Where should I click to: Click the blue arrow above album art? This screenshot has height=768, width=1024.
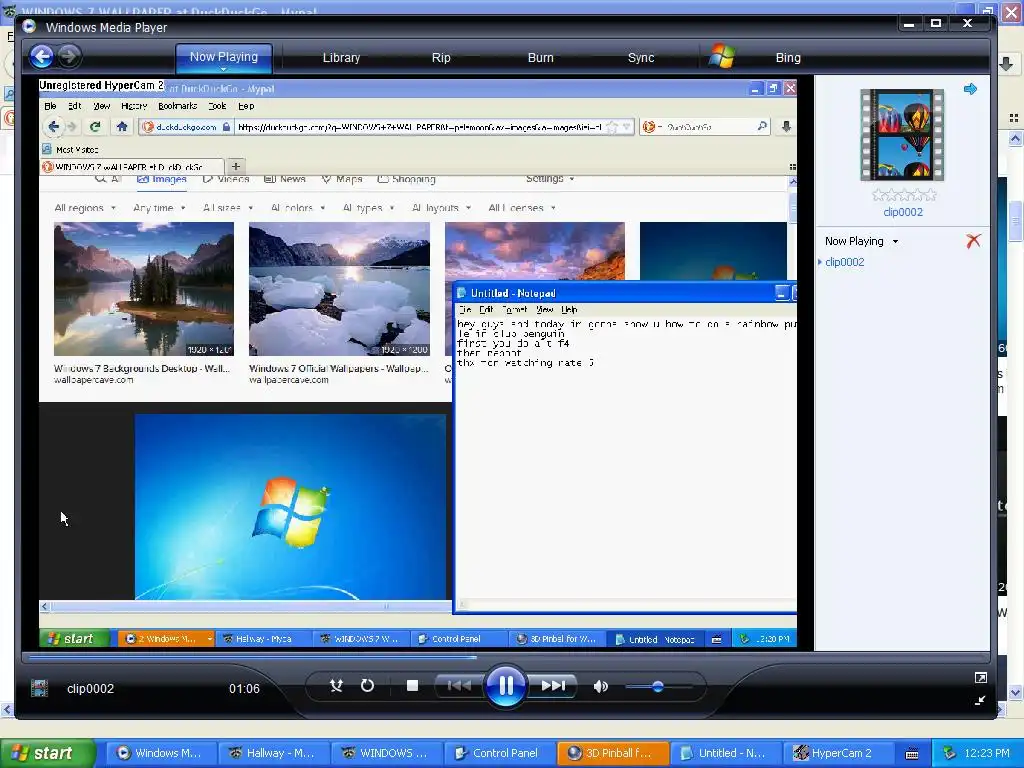click(970, 89)
